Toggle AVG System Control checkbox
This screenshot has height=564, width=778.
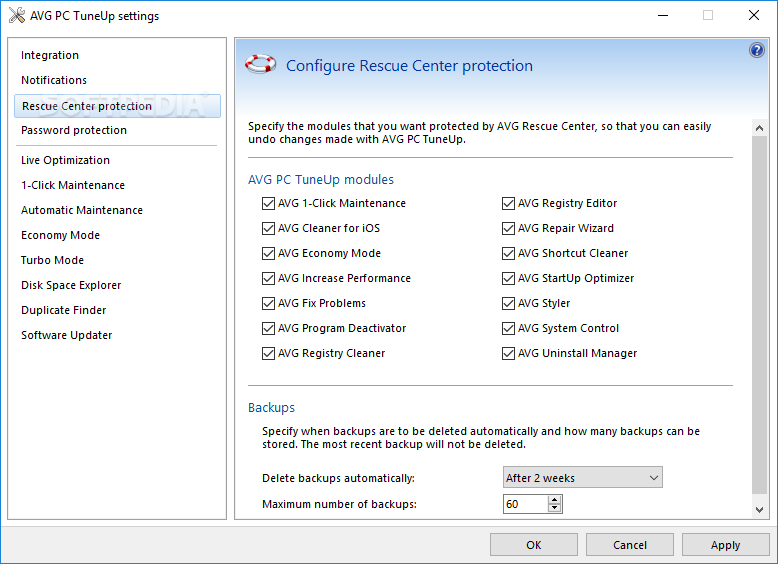coord(509,328)
